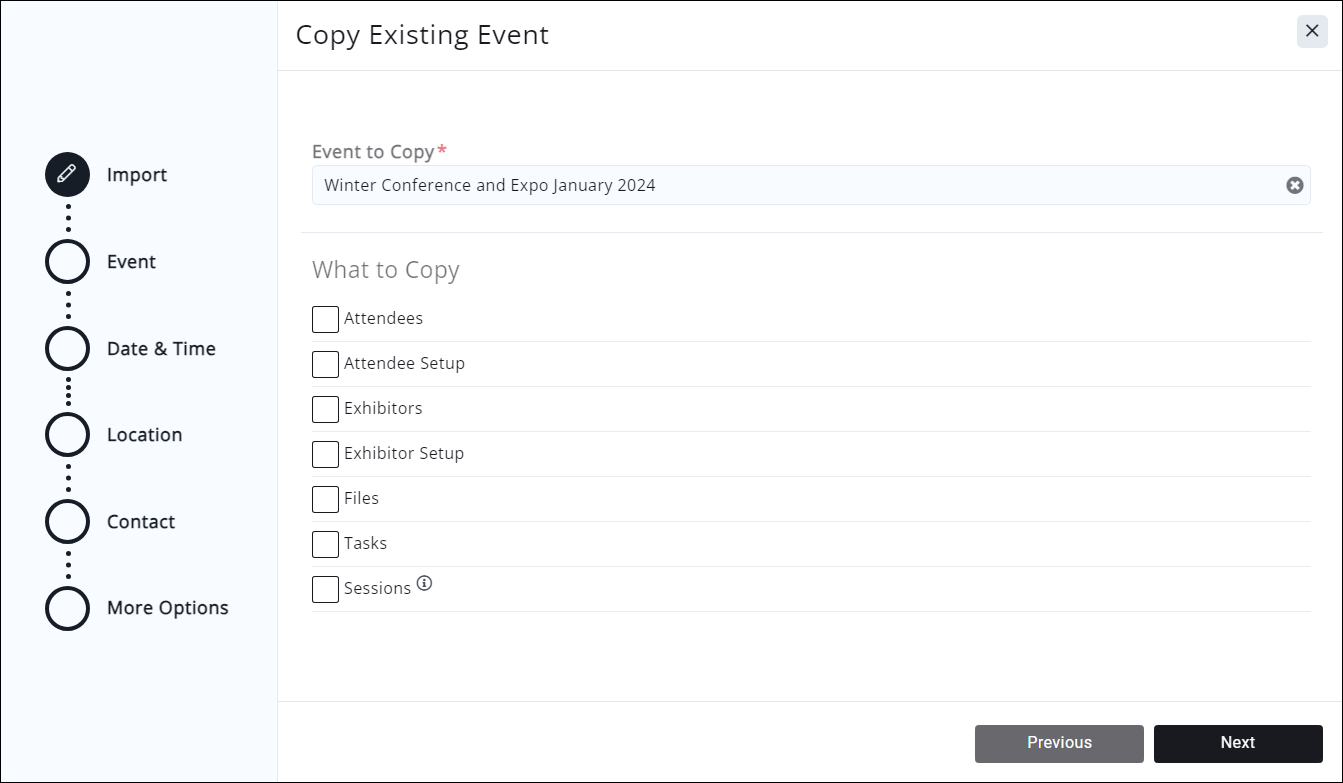The image size is (1343, 783).
Task: Check the Attendee Setup option
Action: (x=325, y=364)
